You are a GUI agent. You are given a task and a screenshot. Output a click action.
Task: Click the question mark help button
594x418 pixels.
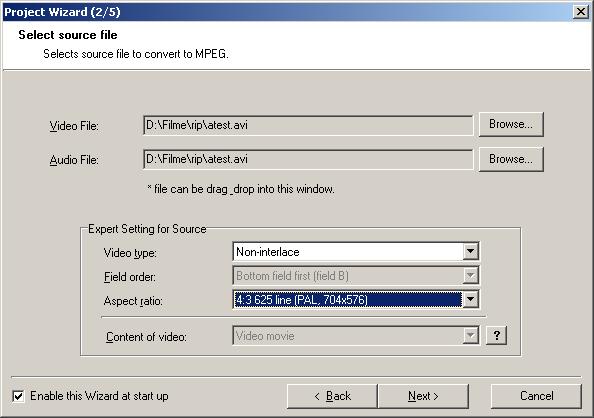[x=496, y=335]
